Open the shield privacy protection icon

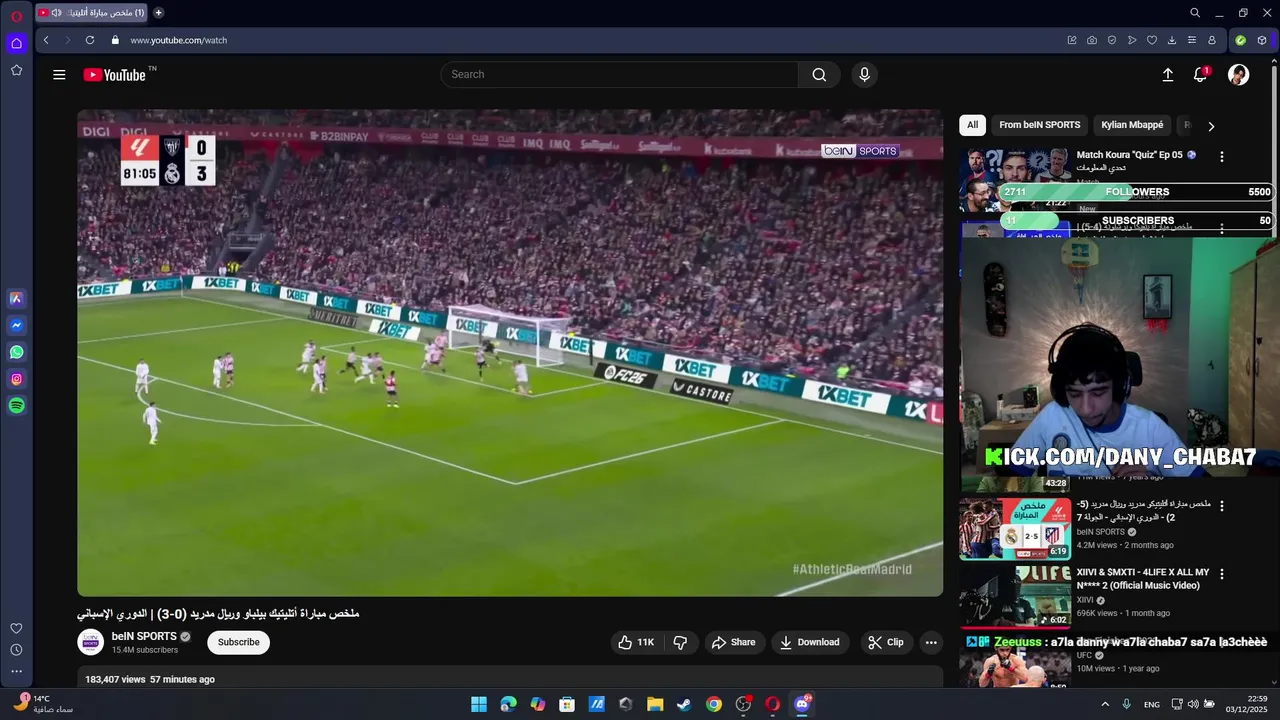coord(1112,40)
